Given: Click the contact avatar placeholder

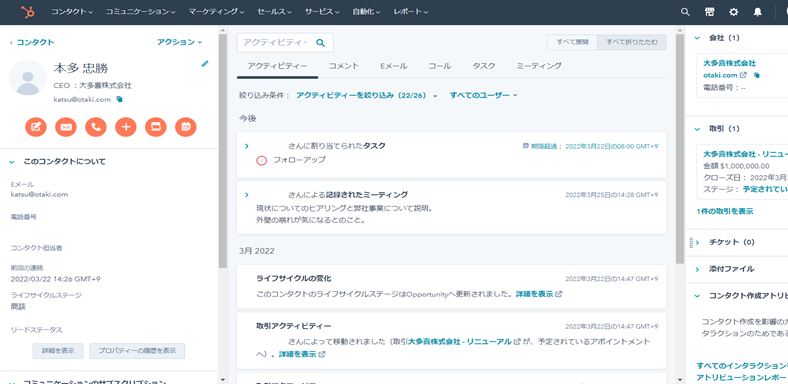Looking at the screenshot, I should pos(28,78).
